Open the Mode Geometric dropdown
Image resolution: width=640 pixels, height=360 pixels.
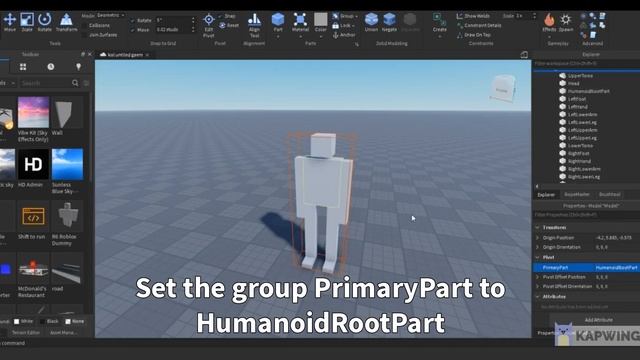coord(111,16)
